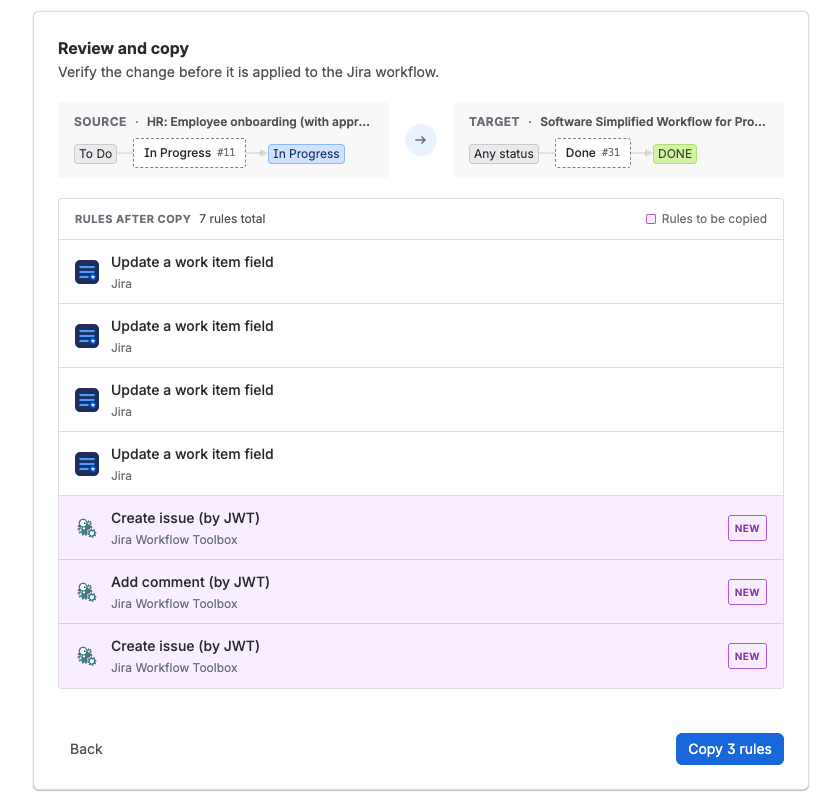Click the 'Rules to be copied' legend label
The width and height of the screenshot is (832, 804).
[x=714, y=219]
